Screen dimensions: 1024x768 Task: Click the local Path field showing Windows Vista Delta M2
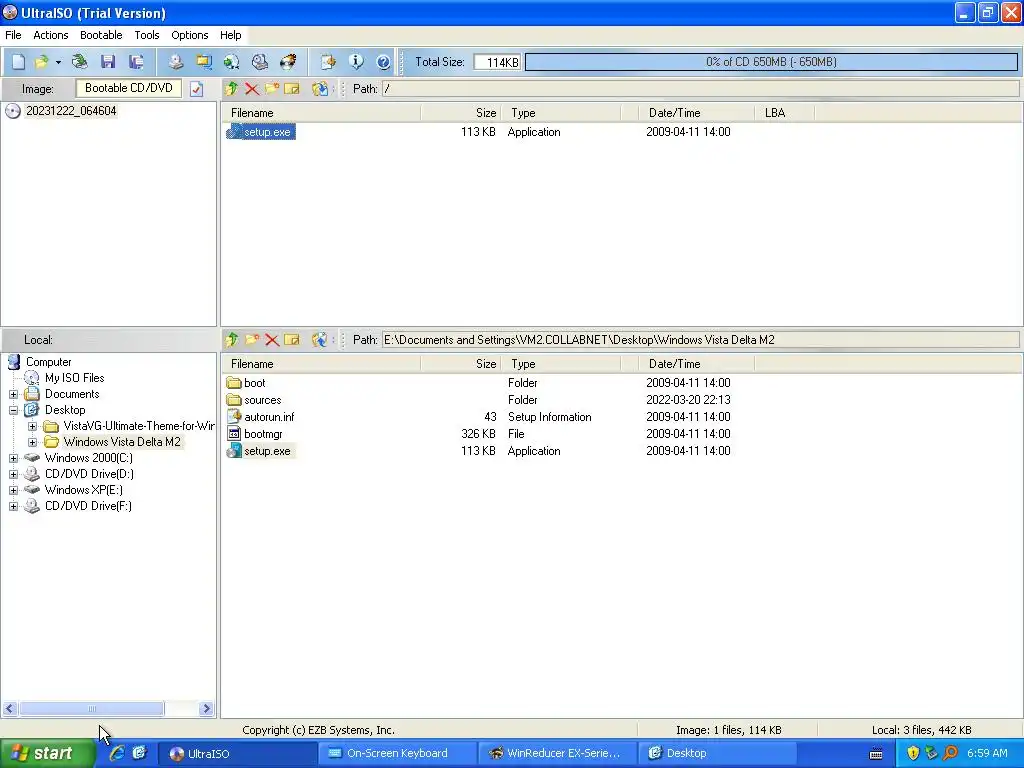[x=700, y=340]
